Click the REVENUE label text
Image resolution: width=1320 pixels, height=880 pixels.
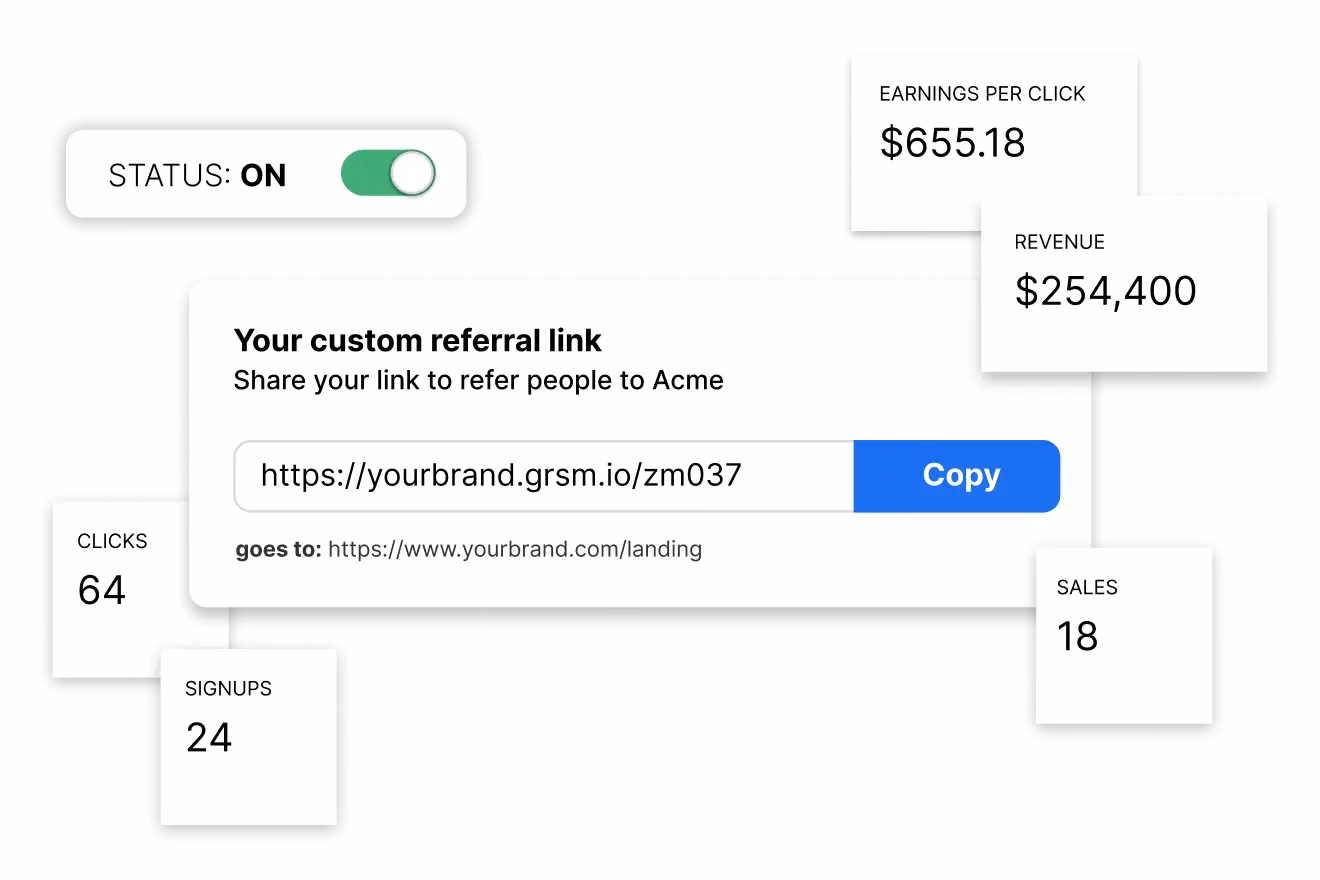(1059, 242)
